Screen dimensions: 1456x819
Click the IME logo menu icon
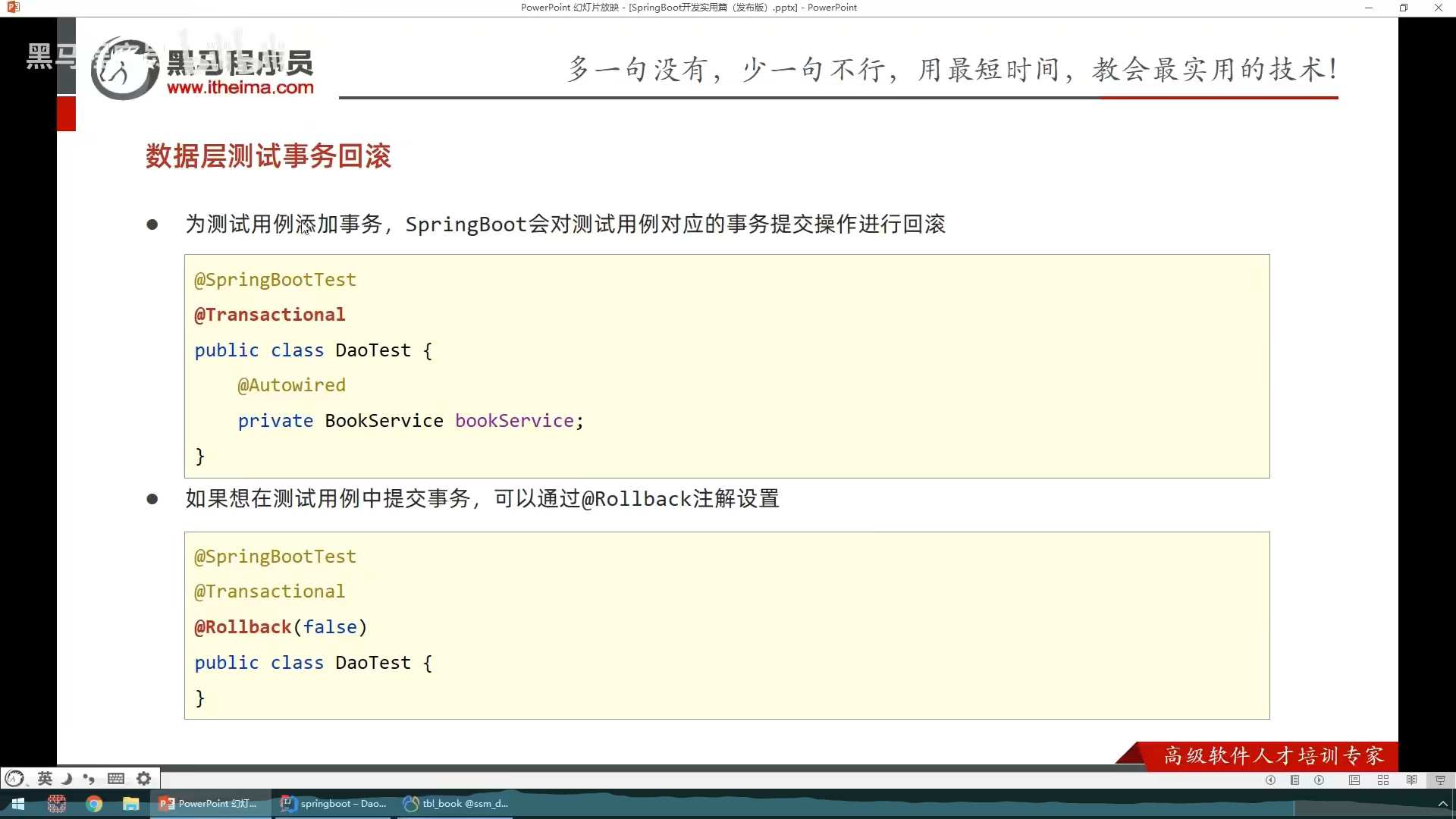(x=14, y=778)
